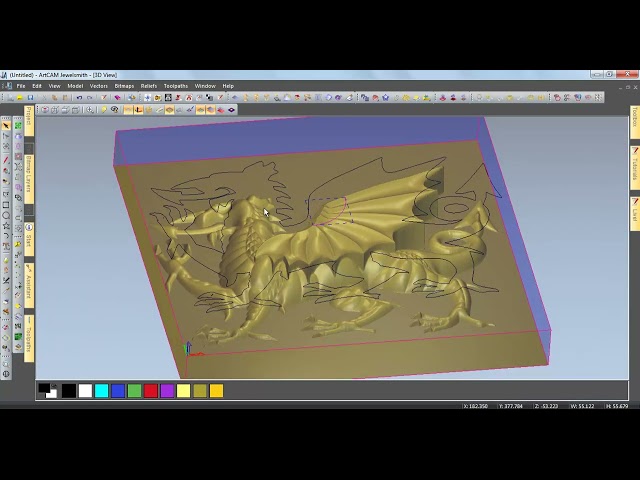Open the Edit menu
Screen dimensions: 640x480
tap(37, 86)
